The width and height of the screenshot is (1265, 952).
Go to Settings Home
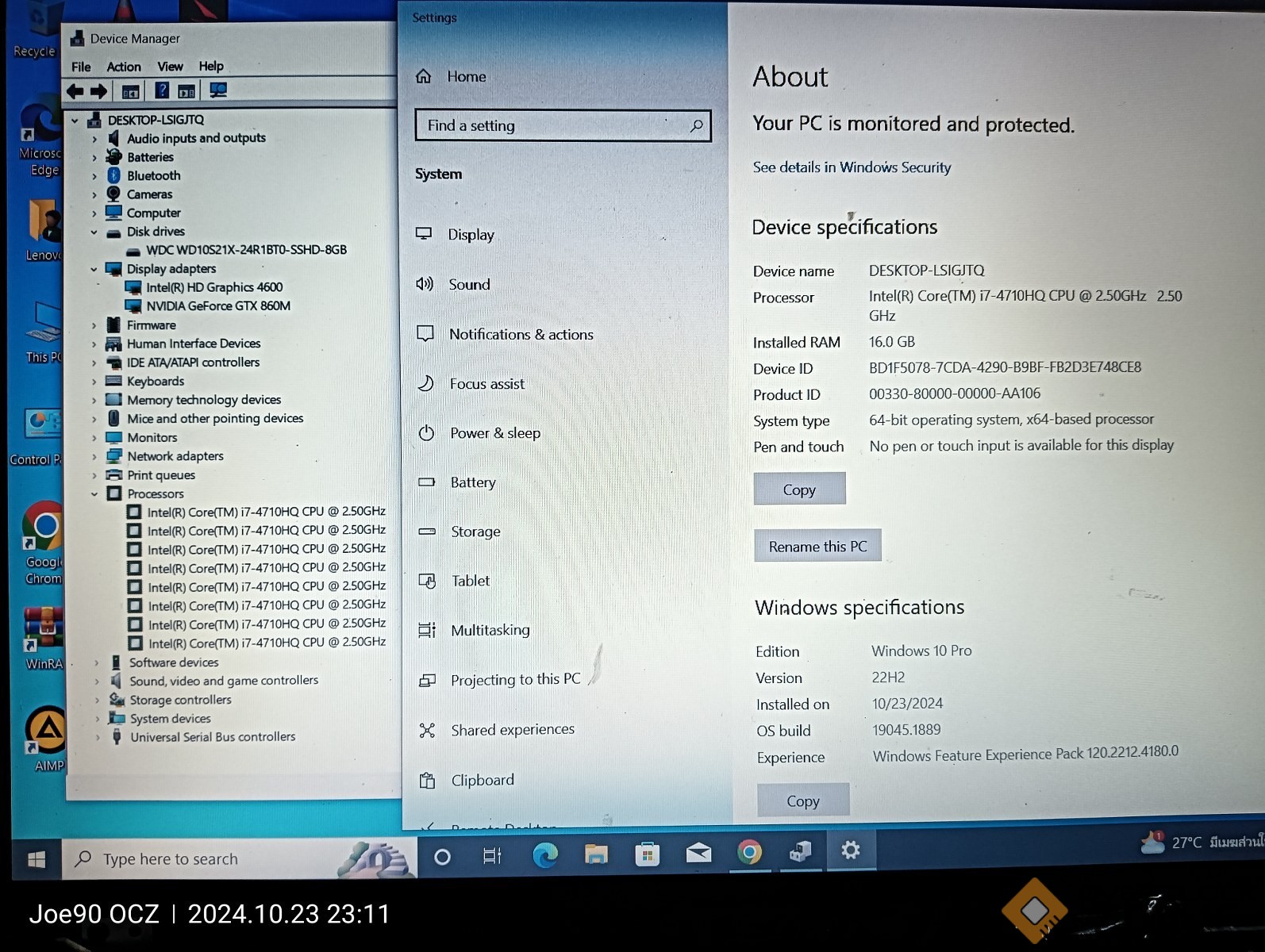coord(466,77)
